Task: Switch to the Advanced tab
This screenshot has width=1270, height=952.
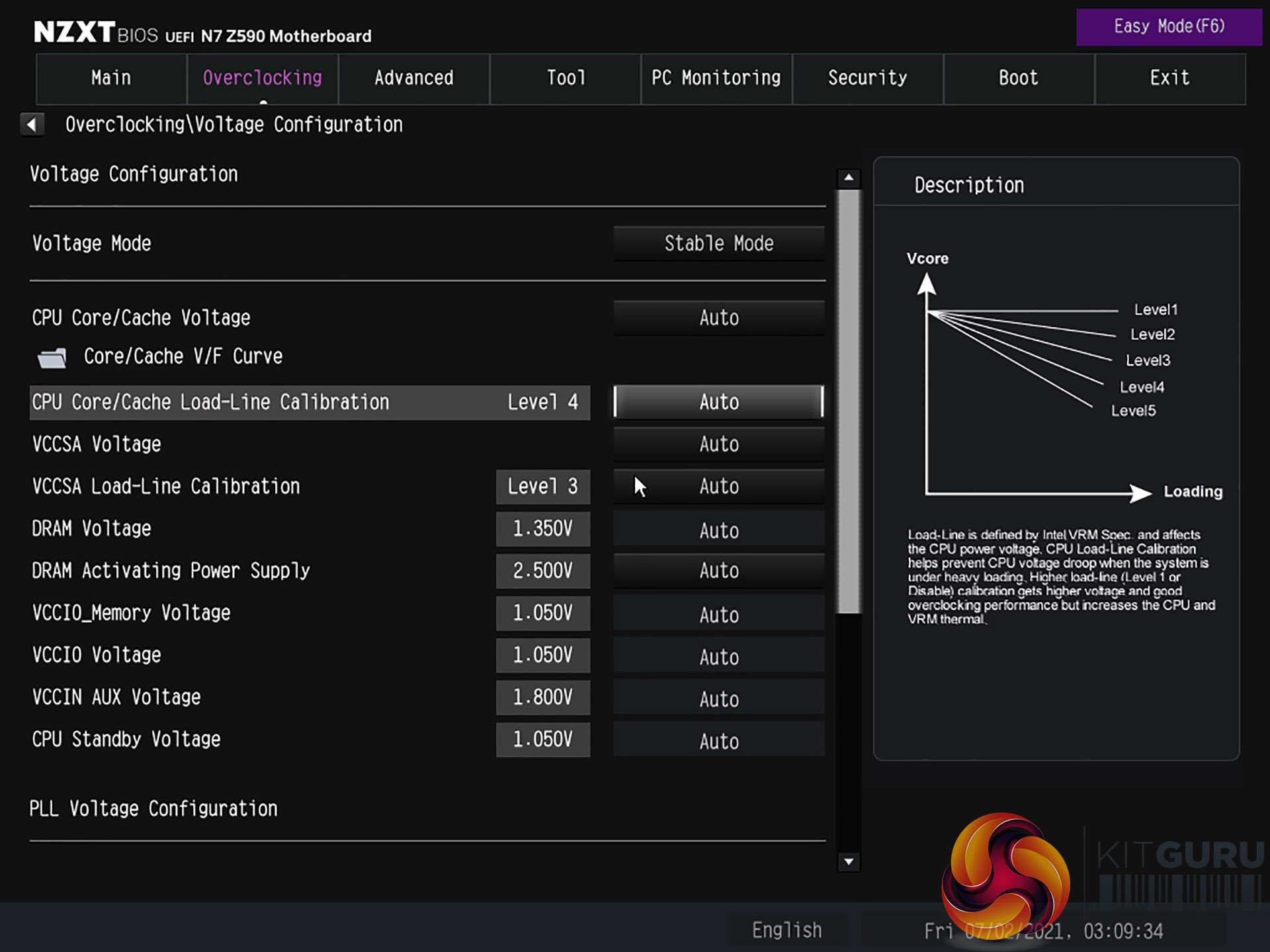Action: click(414, 78)
